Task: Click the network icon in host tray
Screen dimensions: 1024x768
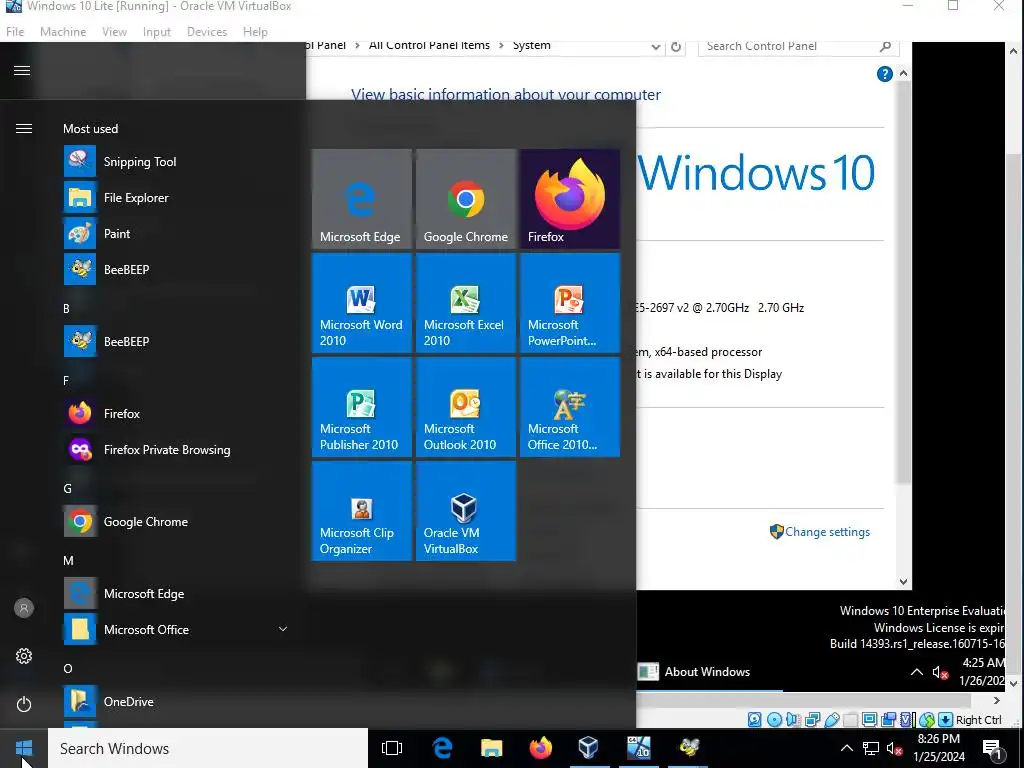Action: [871, 748]
